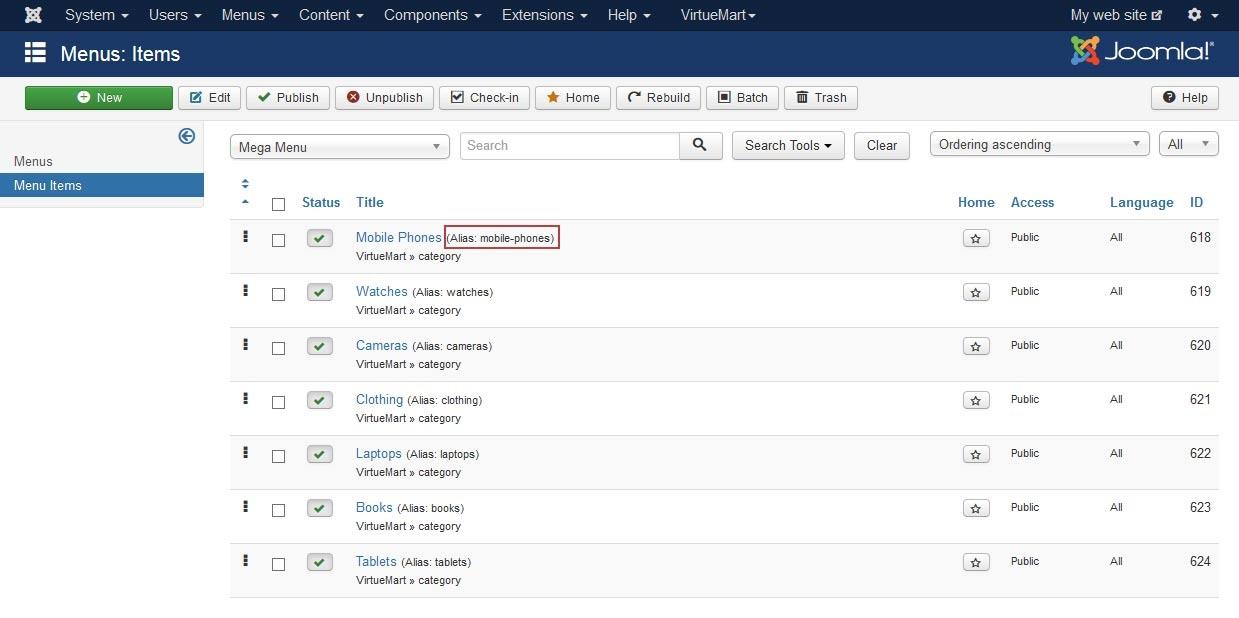
Task: Open the Search Tools dropdown
Action: [x=788, y=145]
